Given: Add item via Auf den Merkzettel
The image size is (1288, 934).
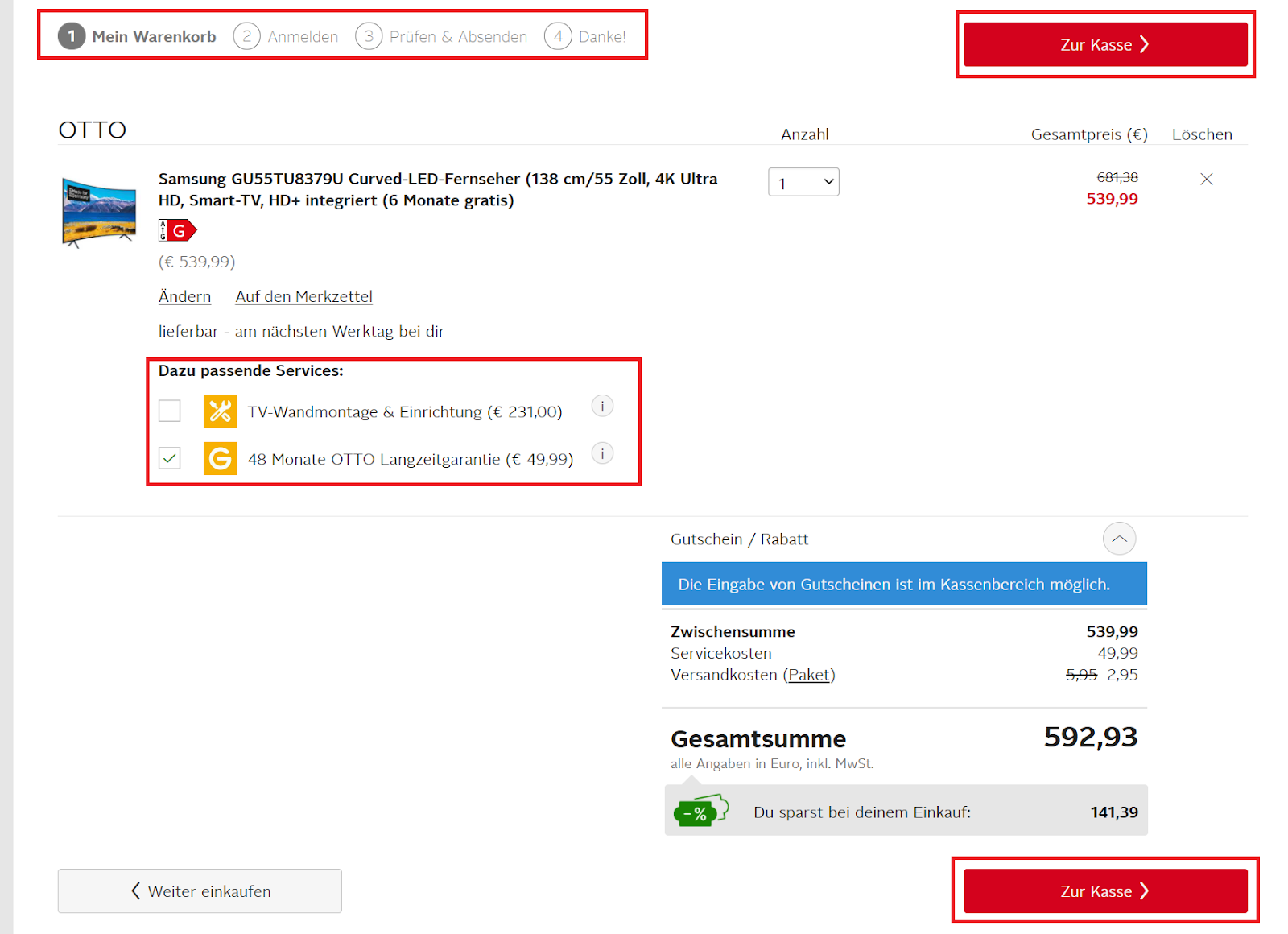Looking at the screenshot, I should [303, 296].
